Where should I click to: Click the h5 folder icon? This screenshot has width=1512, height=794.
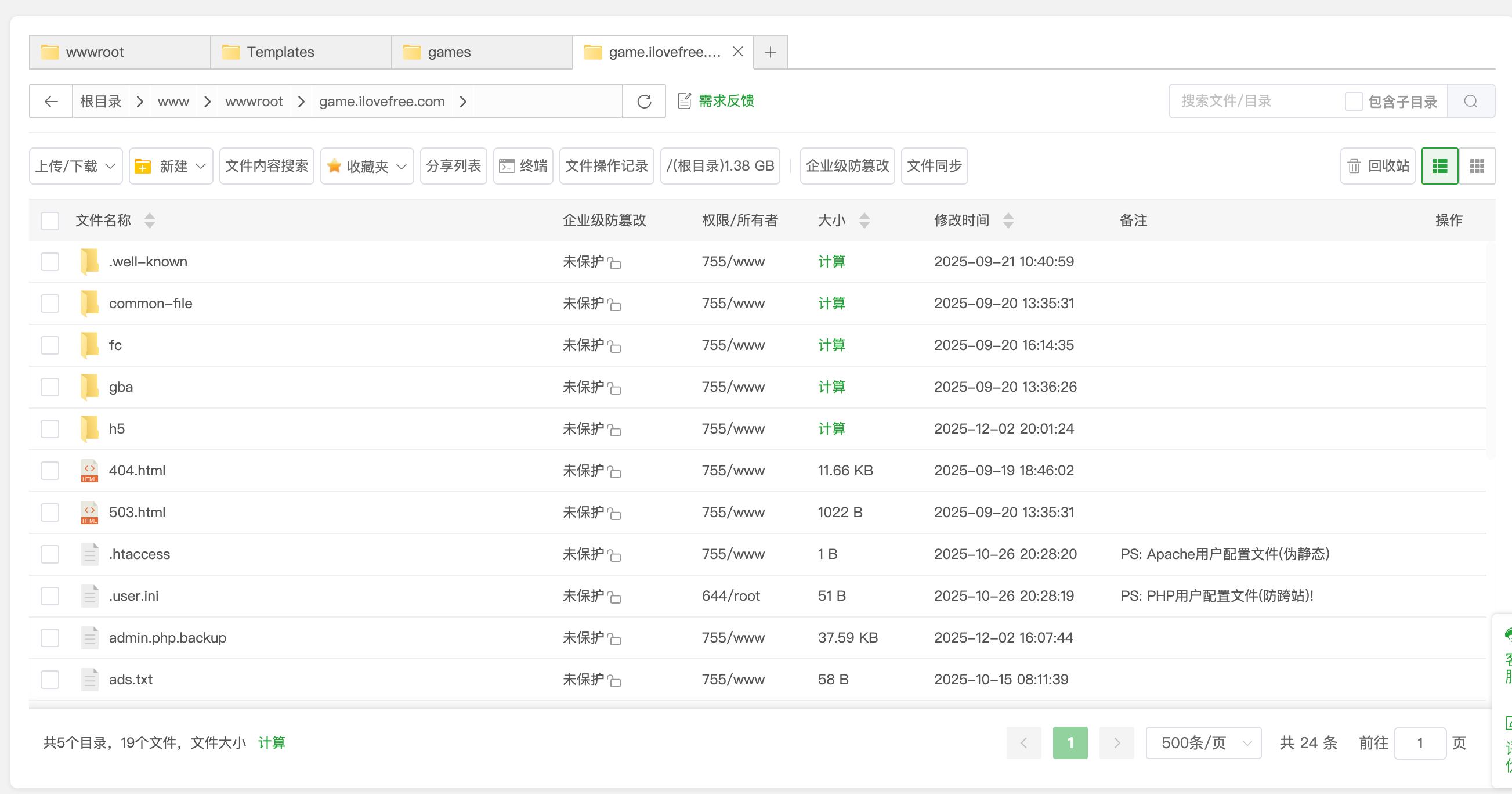click(89, 429)
